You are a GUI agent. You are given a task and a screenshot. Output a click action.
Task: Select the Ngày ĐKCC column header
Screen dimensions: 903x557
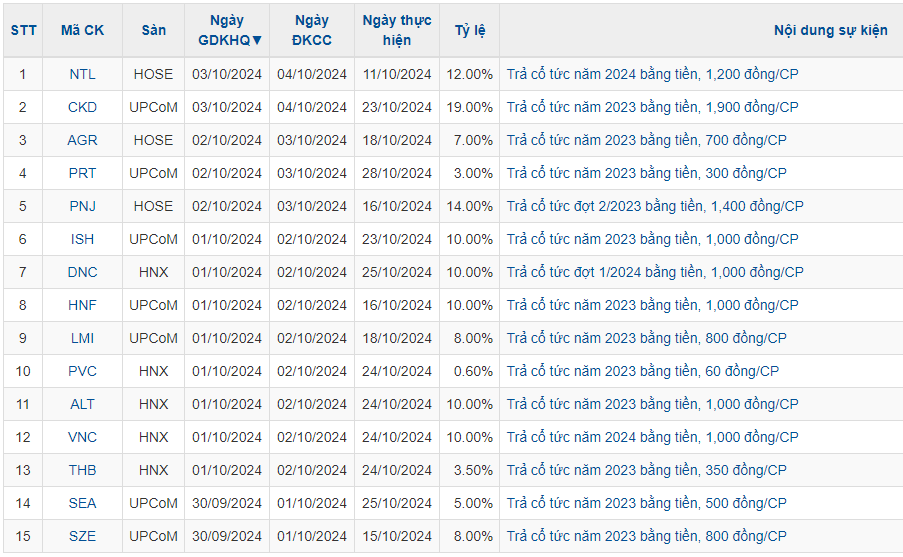[311, 30]
